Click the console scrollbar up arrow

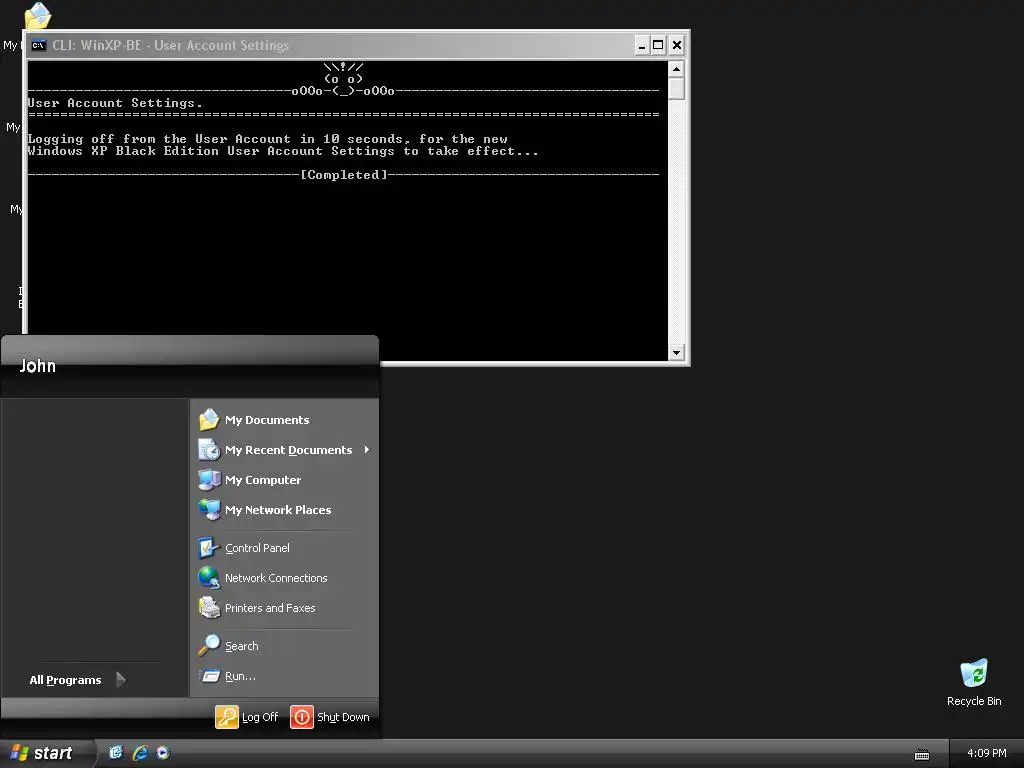pos(676,69)
